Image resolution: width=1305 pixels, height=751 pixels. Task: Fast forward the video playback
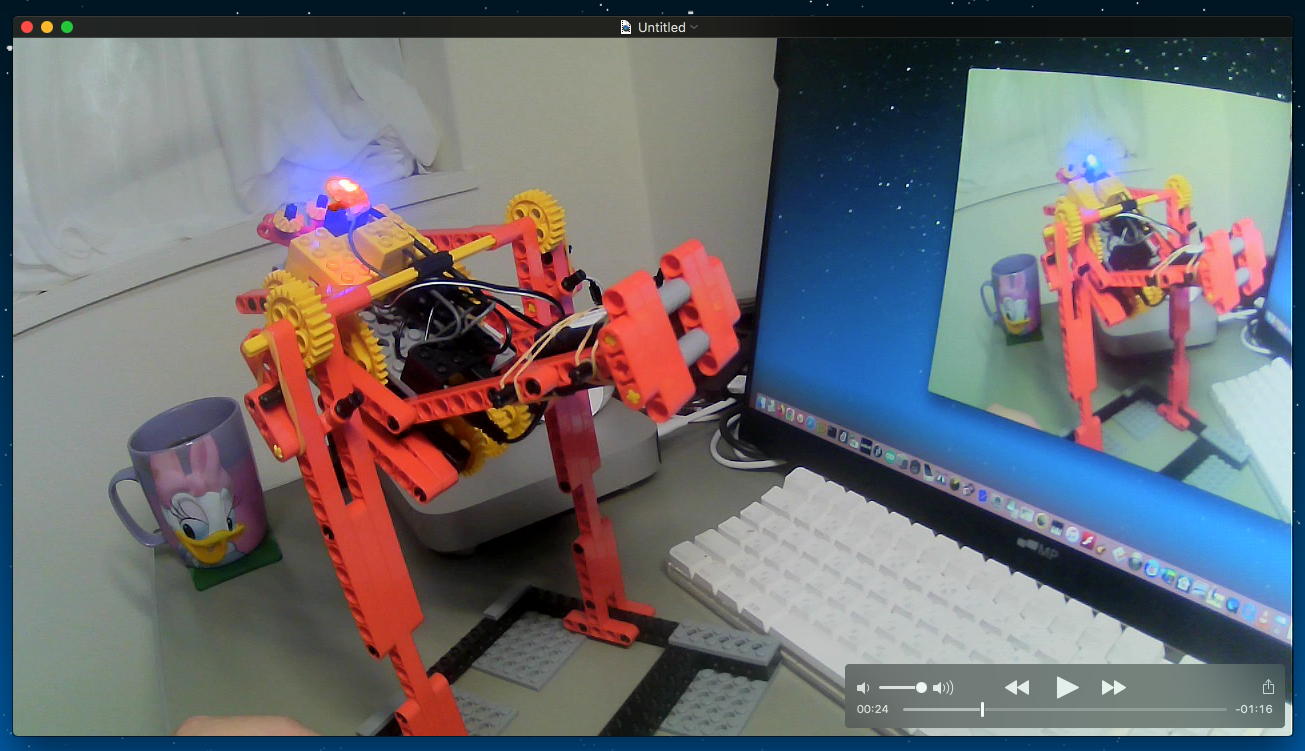point(1114,687)
